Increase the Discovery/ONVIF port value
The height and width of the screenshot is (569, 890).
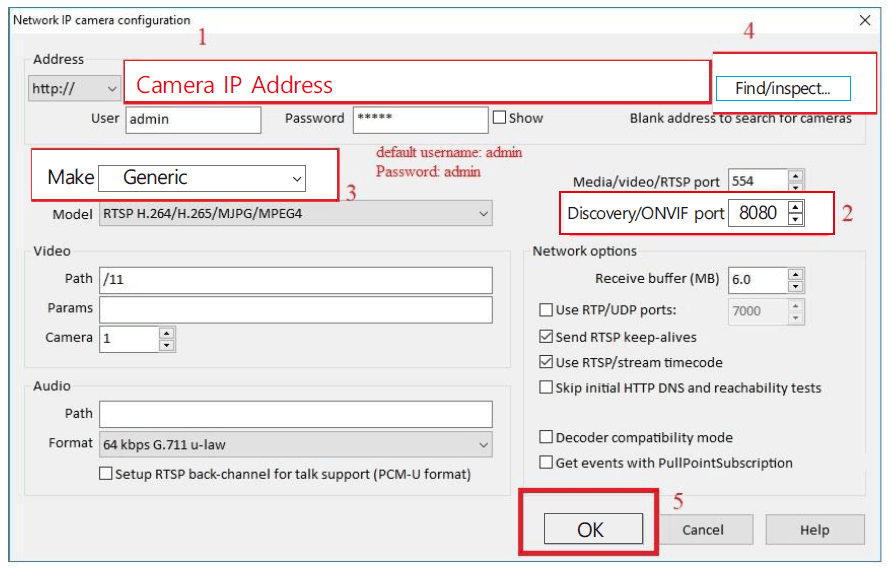click(x=795, y=207)
